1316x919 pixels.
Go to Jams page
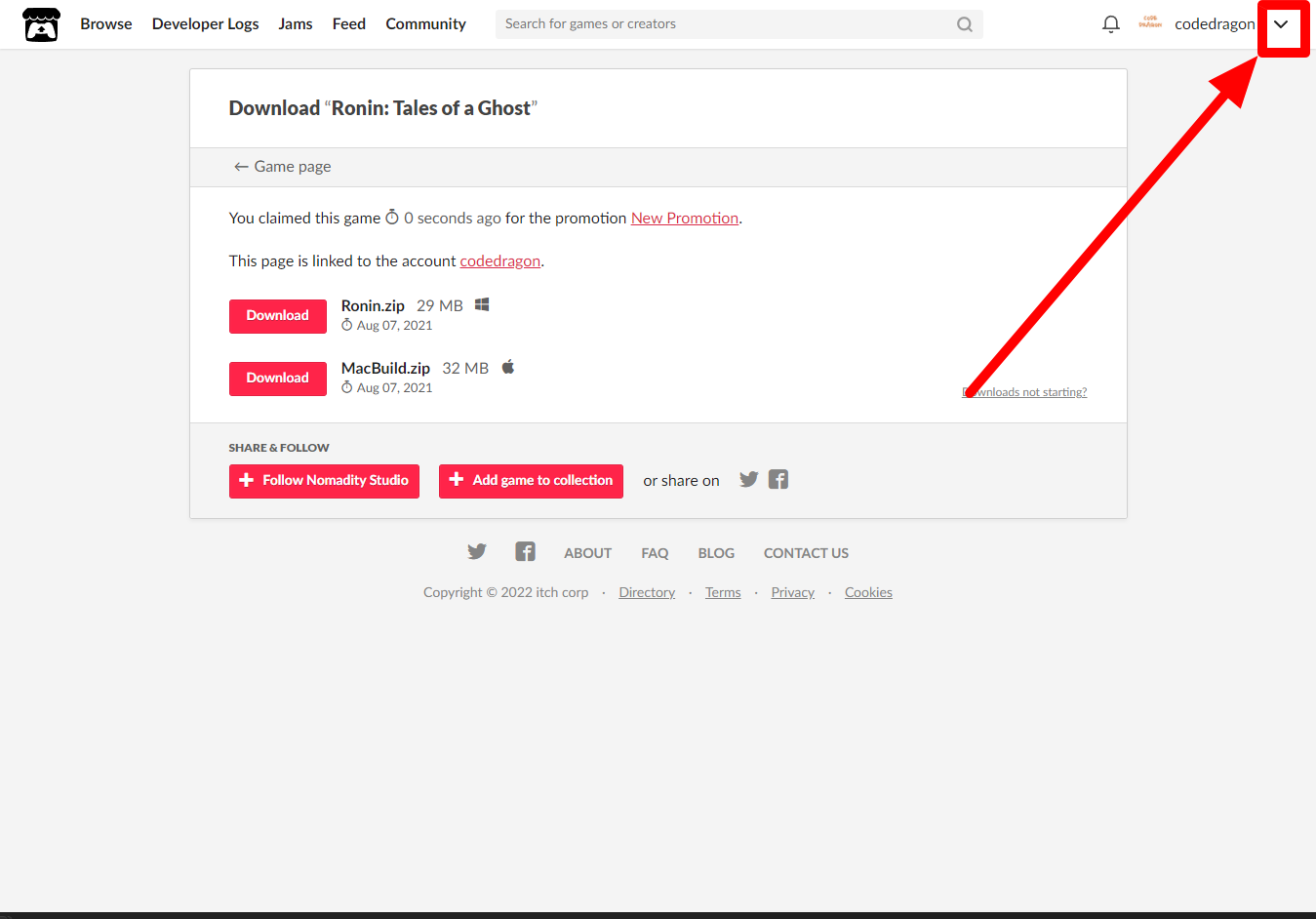pos(296,23)
